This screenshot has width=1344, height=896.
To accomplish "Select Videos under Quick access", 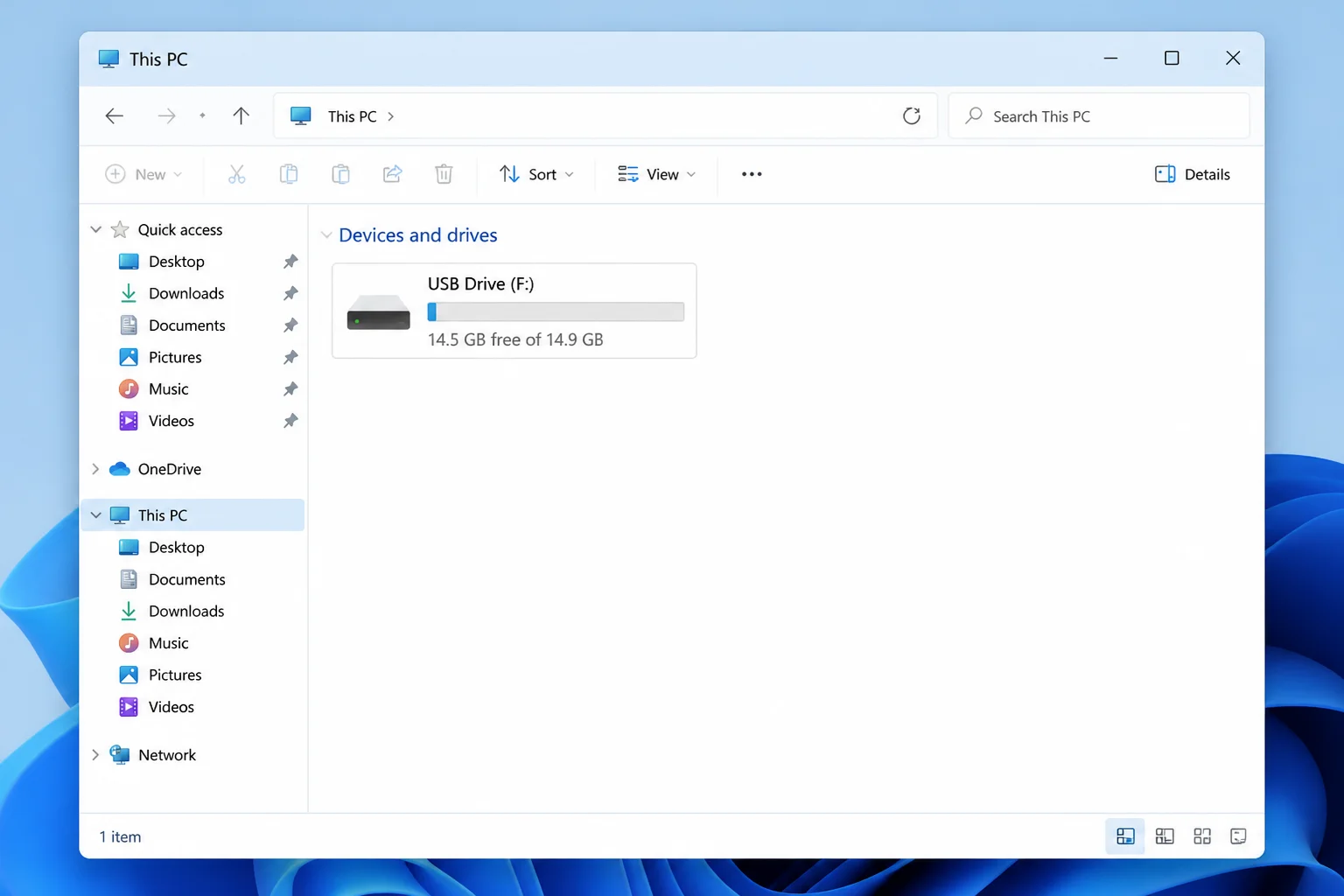I will click(171, 421).
